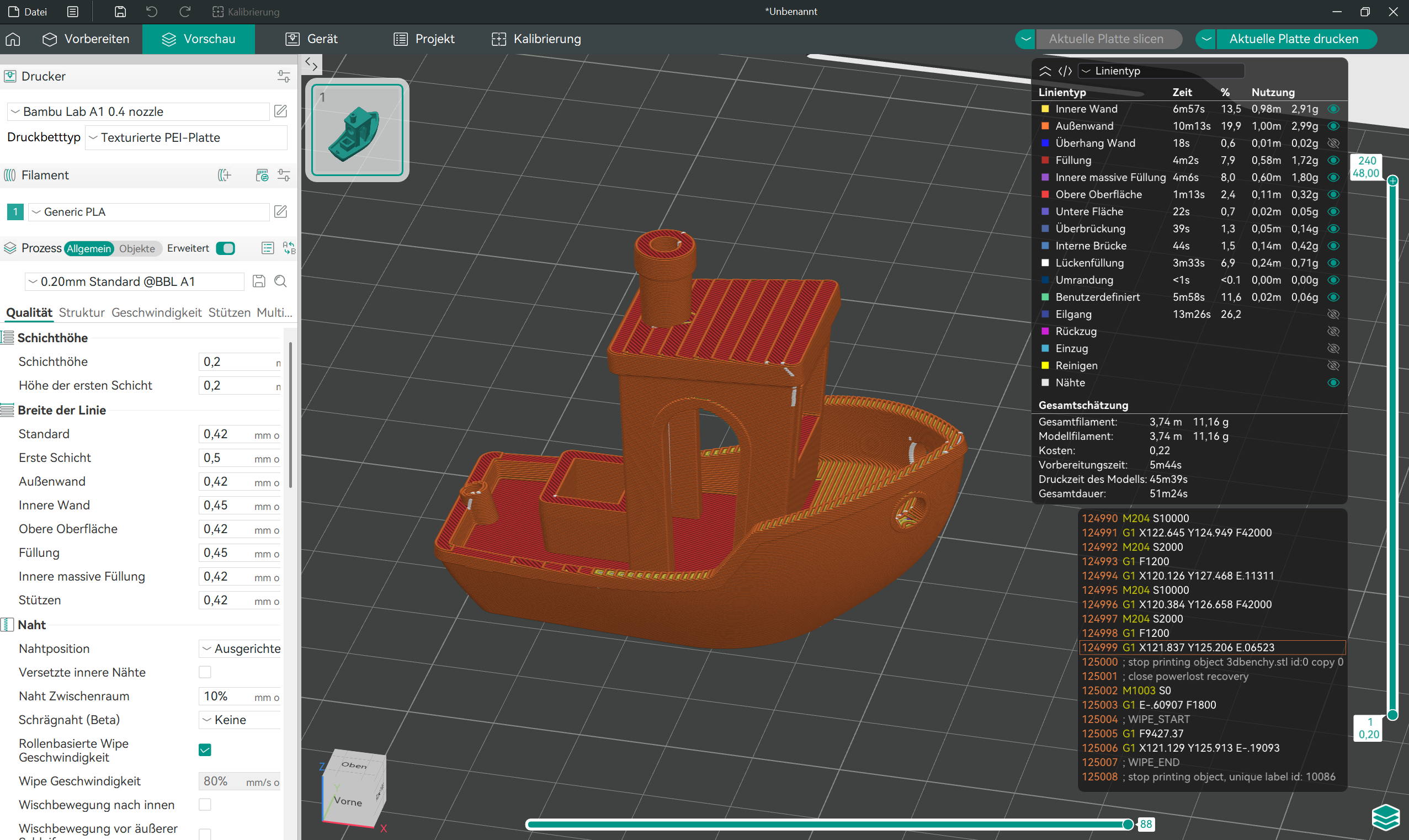The image size is (1409, 840).
Task: Click the Aktuelle Platte slicen button
Action: coord(1109,39)
